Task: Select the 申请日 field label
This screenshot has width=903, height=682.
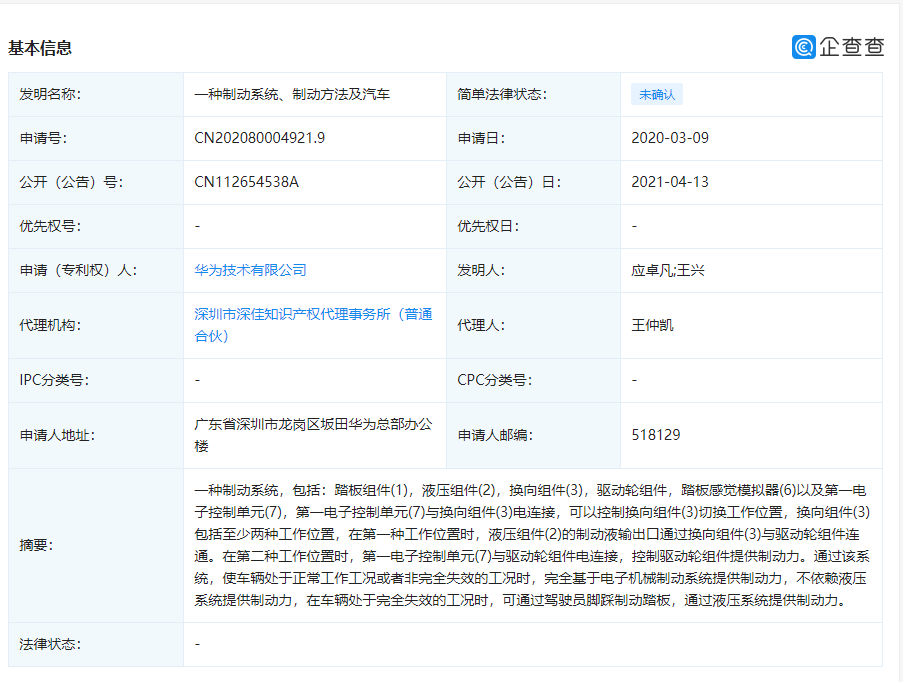Action: pos(481,138)
